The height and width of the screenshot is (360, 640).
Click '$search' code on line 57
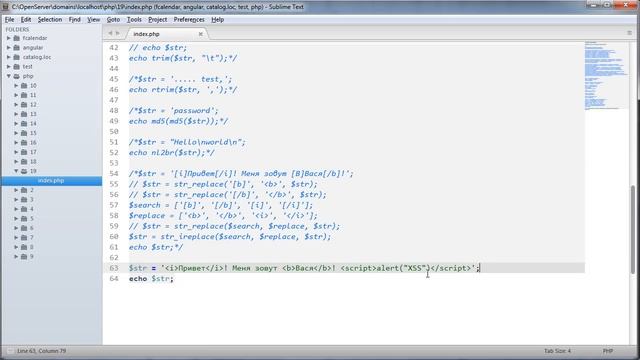[x=145, y=205]
